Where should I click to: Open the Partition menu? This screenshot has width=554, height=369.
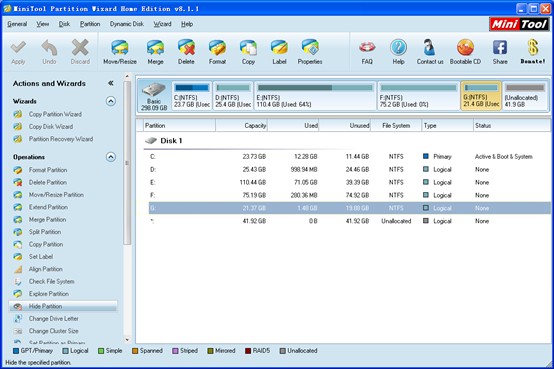pos(90,24)
